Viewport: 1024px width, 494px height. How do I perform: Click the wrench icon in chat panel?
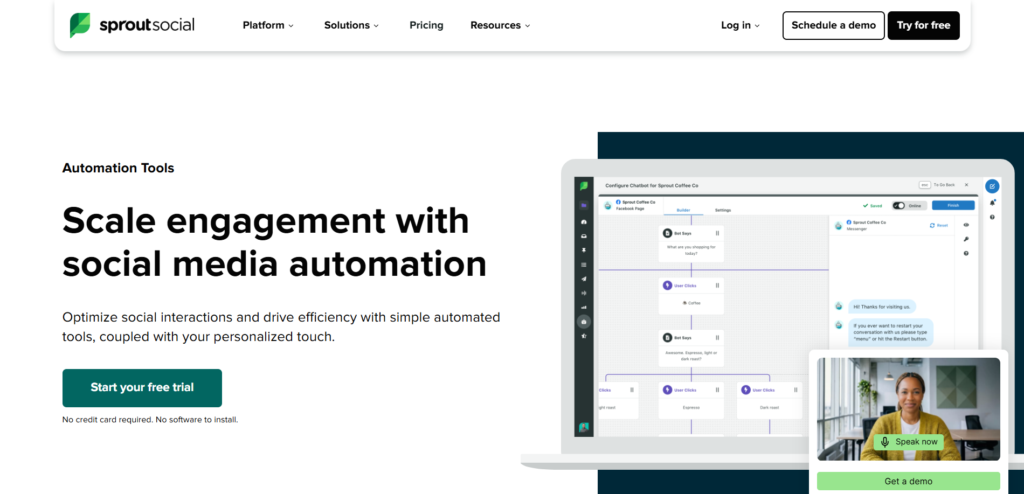pyautogui.click(x=966, y=239)
